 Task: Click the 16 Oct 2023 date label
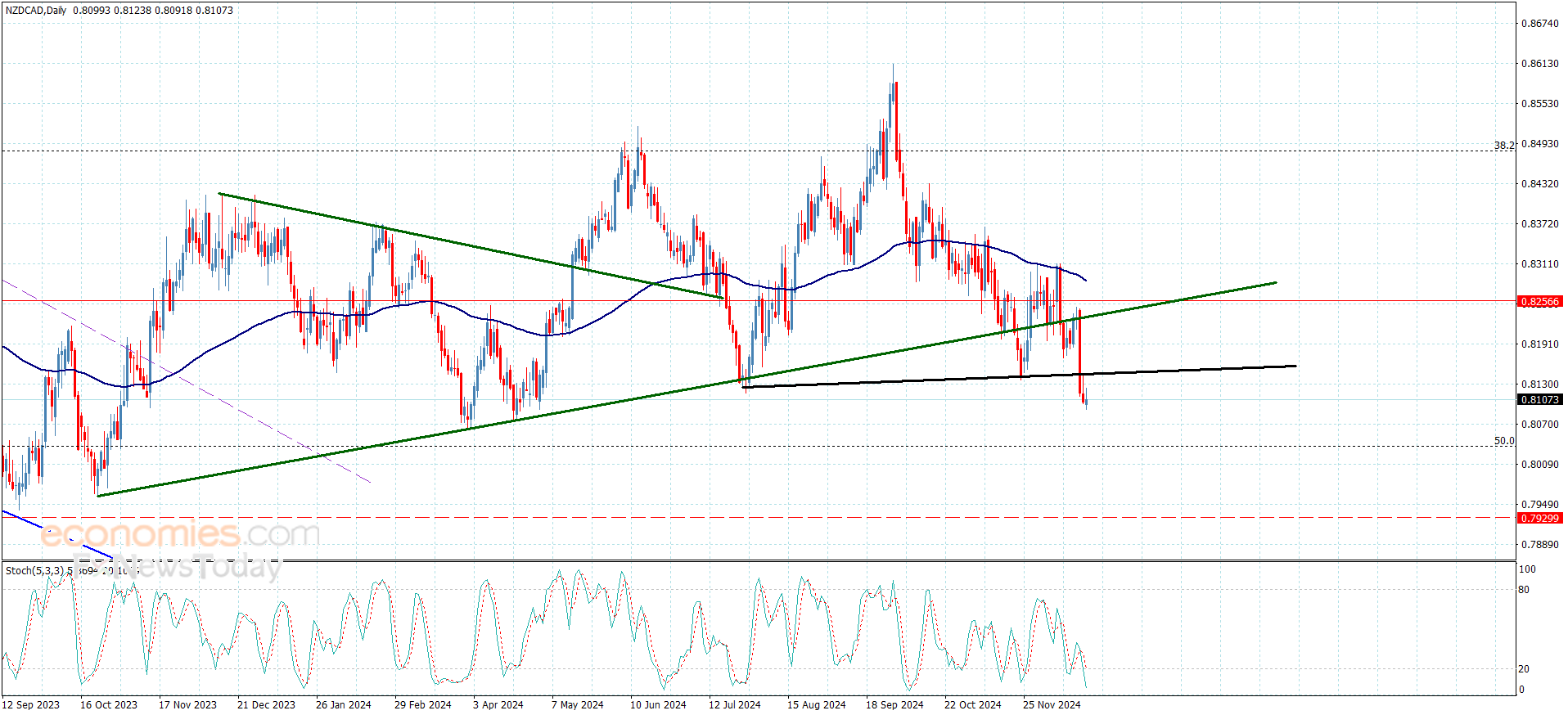pyautogui.click(x=109, y=704)
